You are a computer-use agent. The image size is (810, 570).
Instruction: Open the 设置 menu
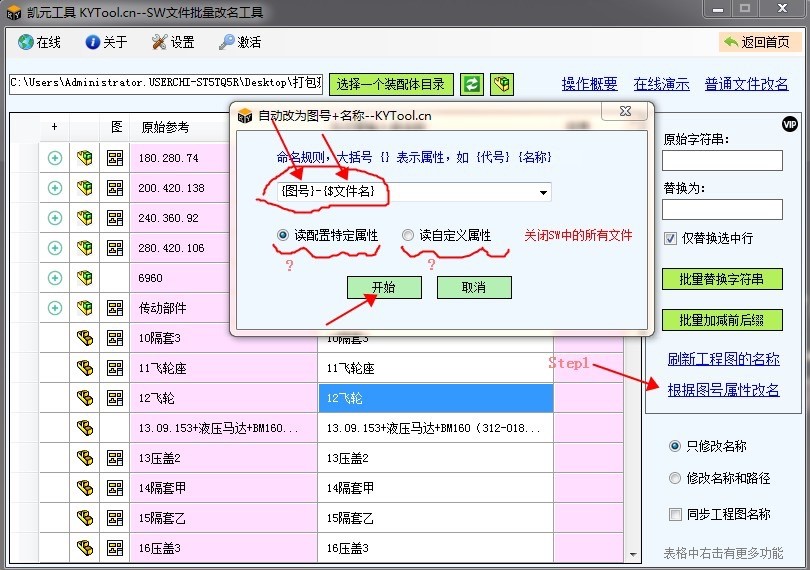(x=173, y=42)
